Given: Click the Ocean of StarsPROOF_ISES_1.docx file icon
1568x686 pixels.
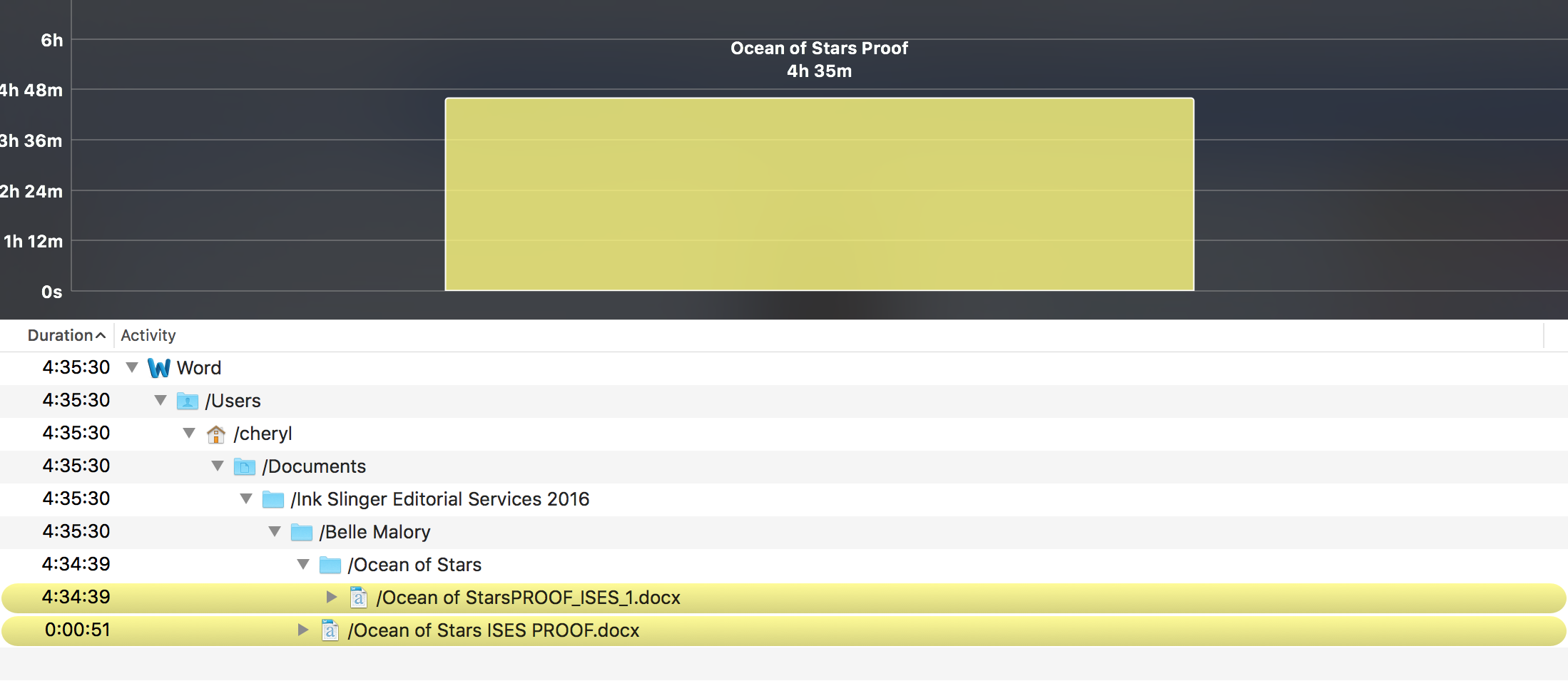Looking at the screenshot, I should pos(358,598).
